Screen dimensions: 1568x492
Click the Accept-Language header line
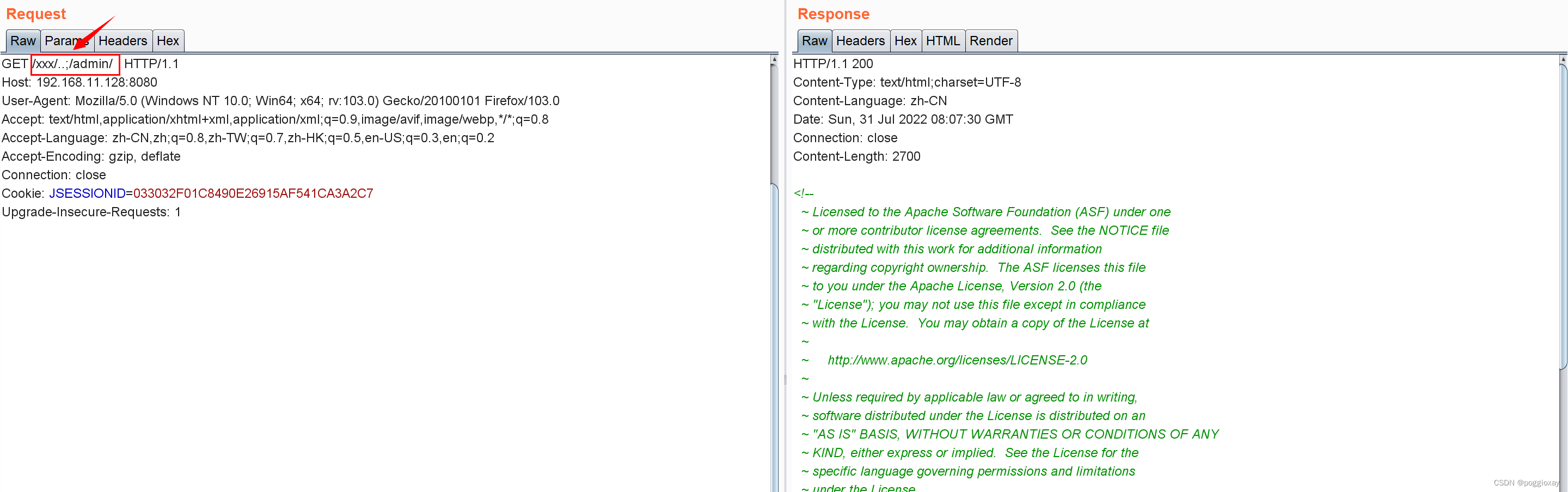(x=248, y=138)
